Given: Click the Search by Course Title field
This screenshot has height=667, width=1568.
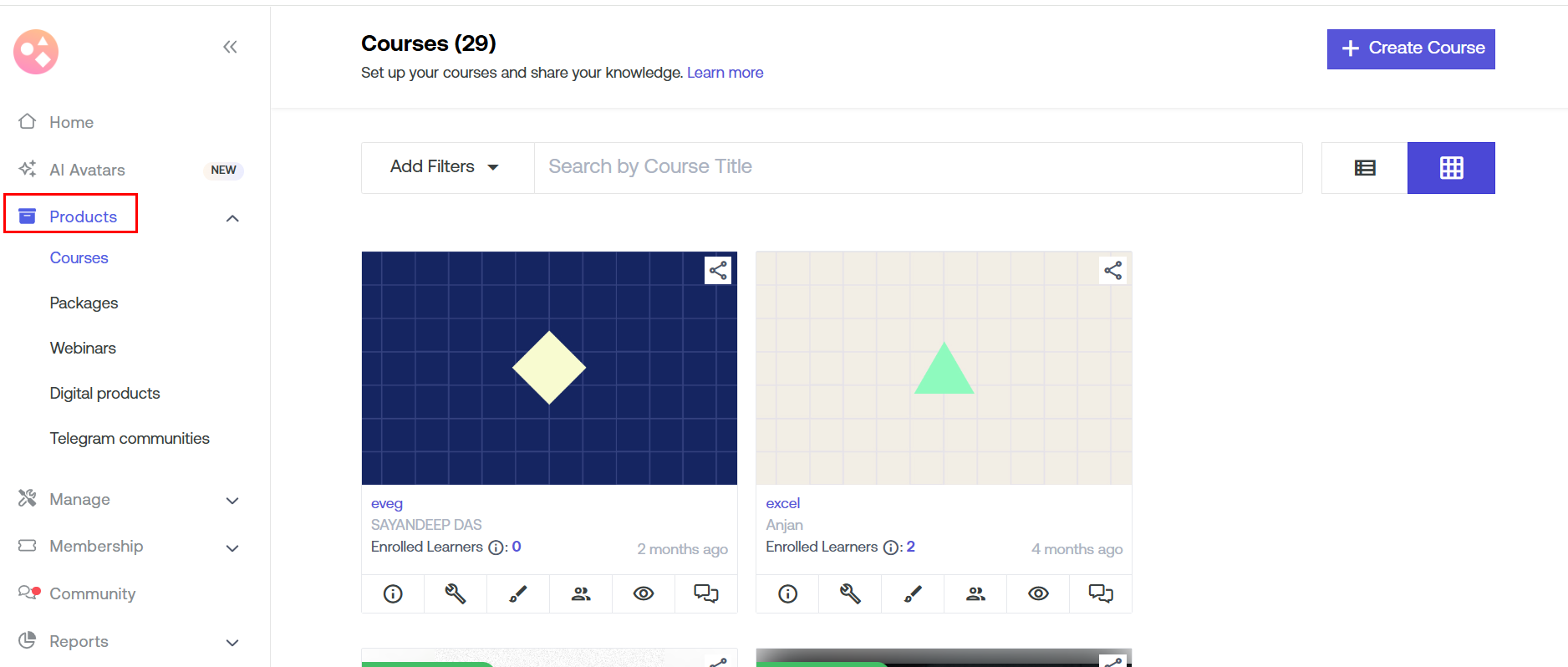Looking at the screenshot, I should click(917, 167).
